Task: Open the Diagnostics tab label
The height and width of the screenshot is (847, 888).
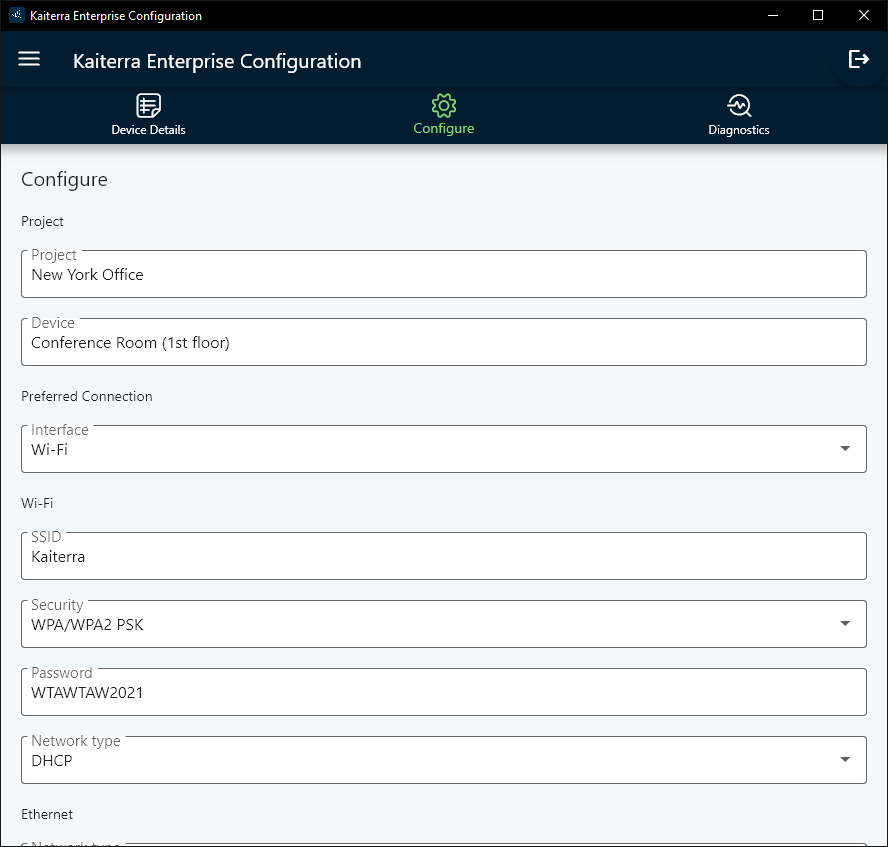Action: pos(738,130)
